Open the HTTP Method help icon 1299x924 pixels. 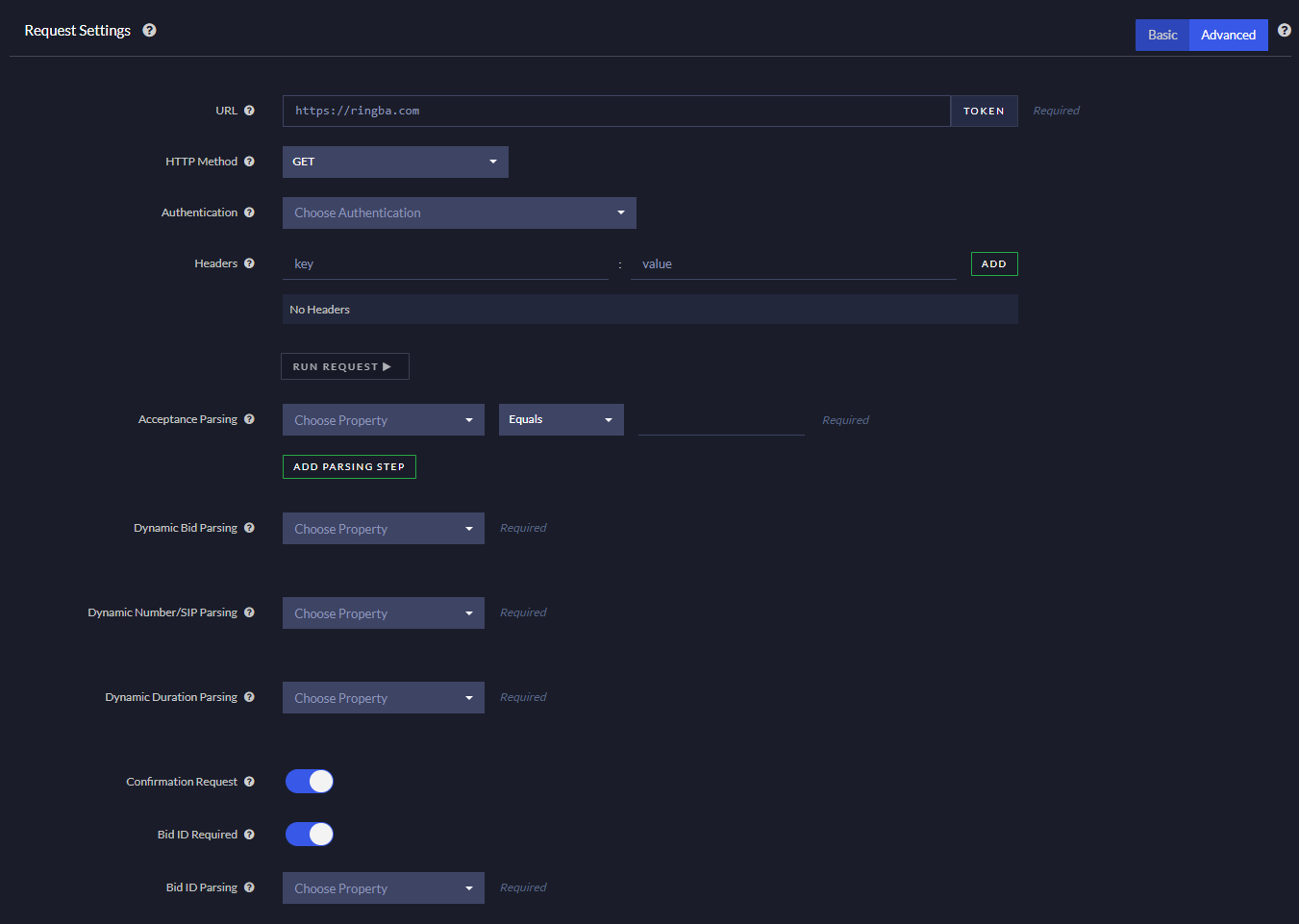coord(250,161)
